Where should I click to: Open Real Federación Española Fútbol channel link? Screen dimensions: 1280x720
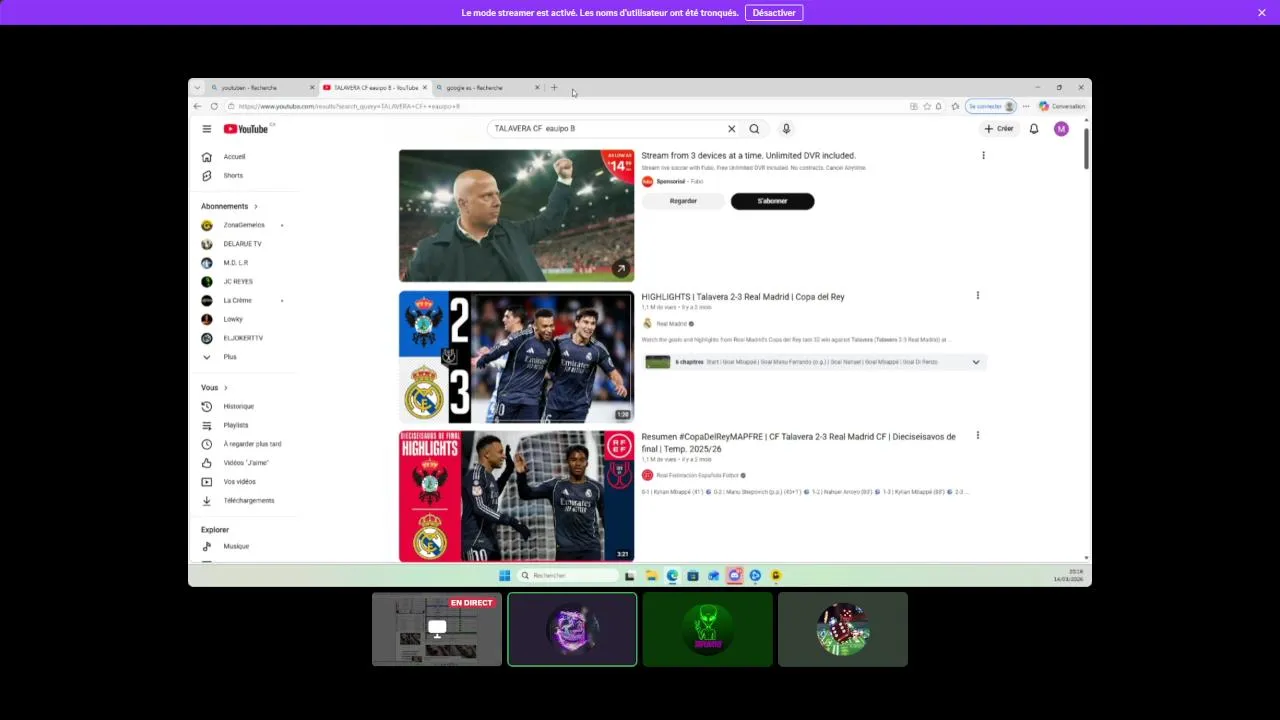(x=696, y=475)
